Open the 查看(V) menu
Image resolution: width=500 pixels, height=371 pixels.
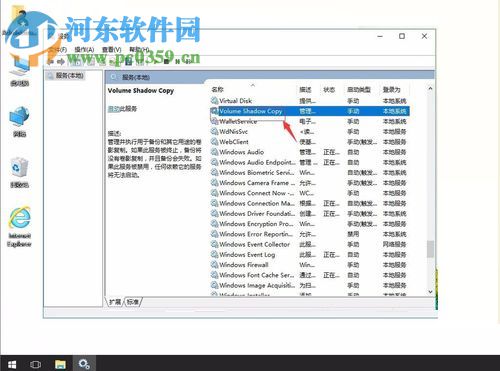click(111, 50)
